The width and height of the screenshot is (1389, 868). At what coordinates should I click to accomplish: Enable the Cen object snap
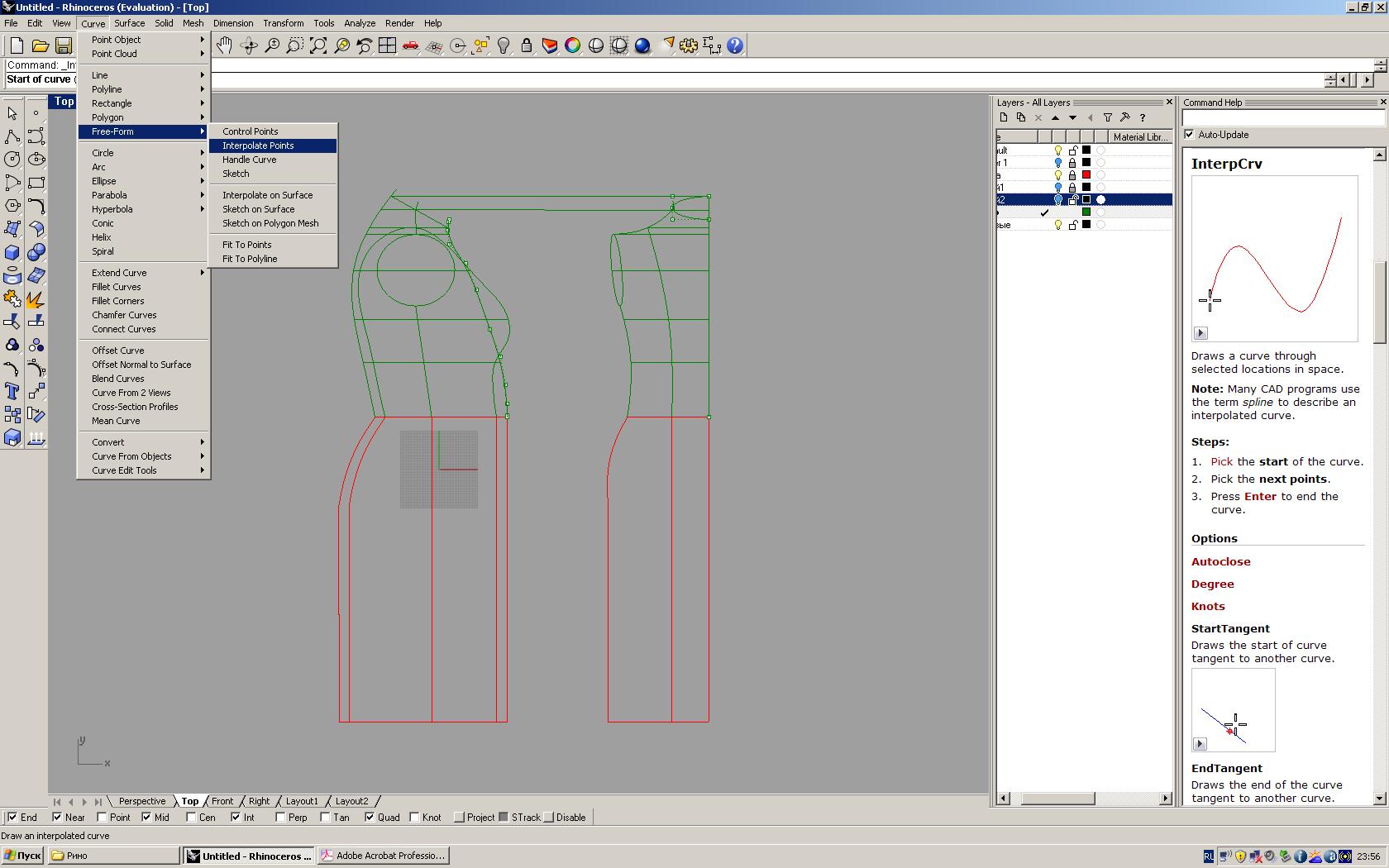pos(191,818)
